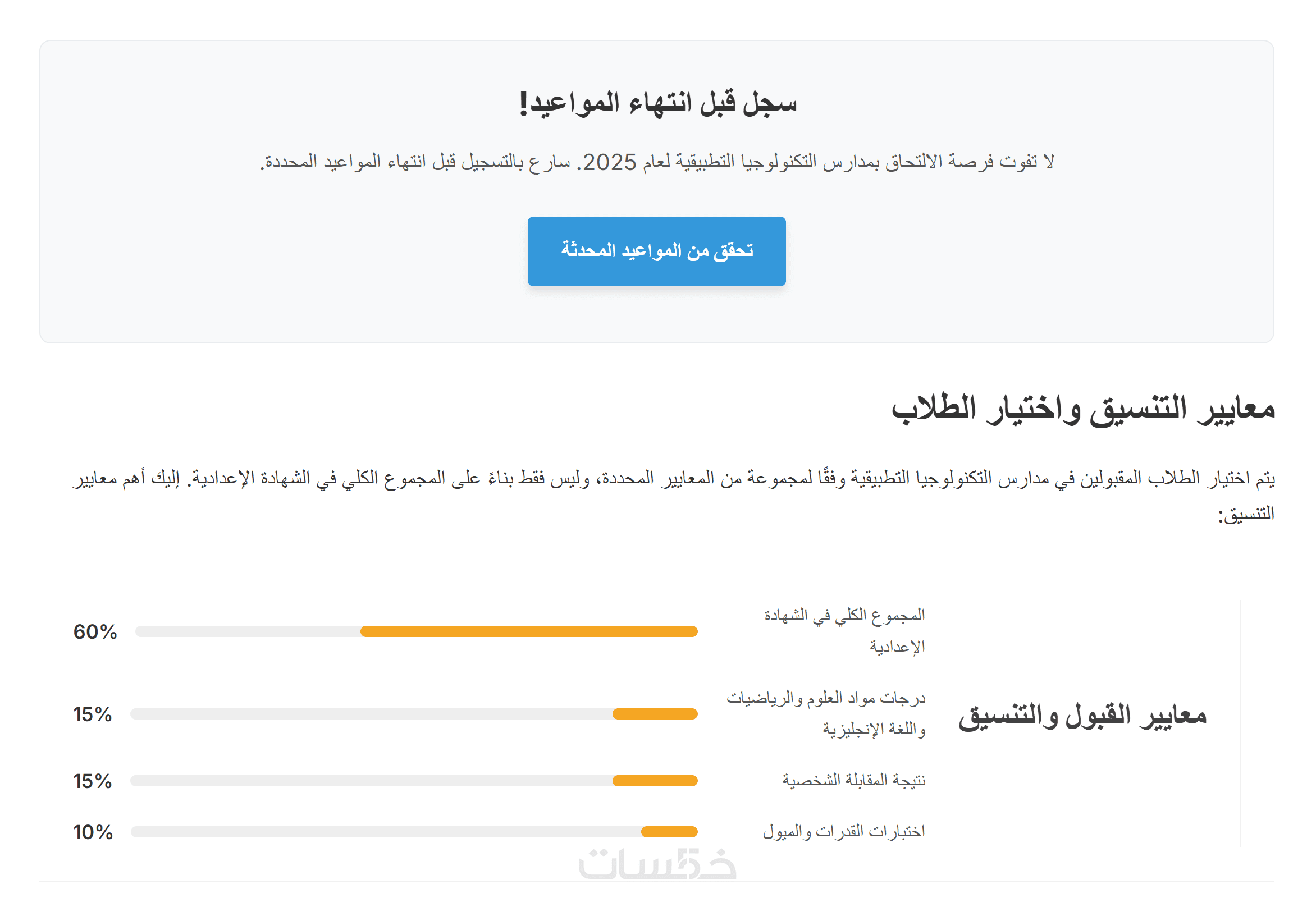
Task: Click the 'المجموع الكلي في الشهادة الإعدادية' label
Action: point(844,630)
